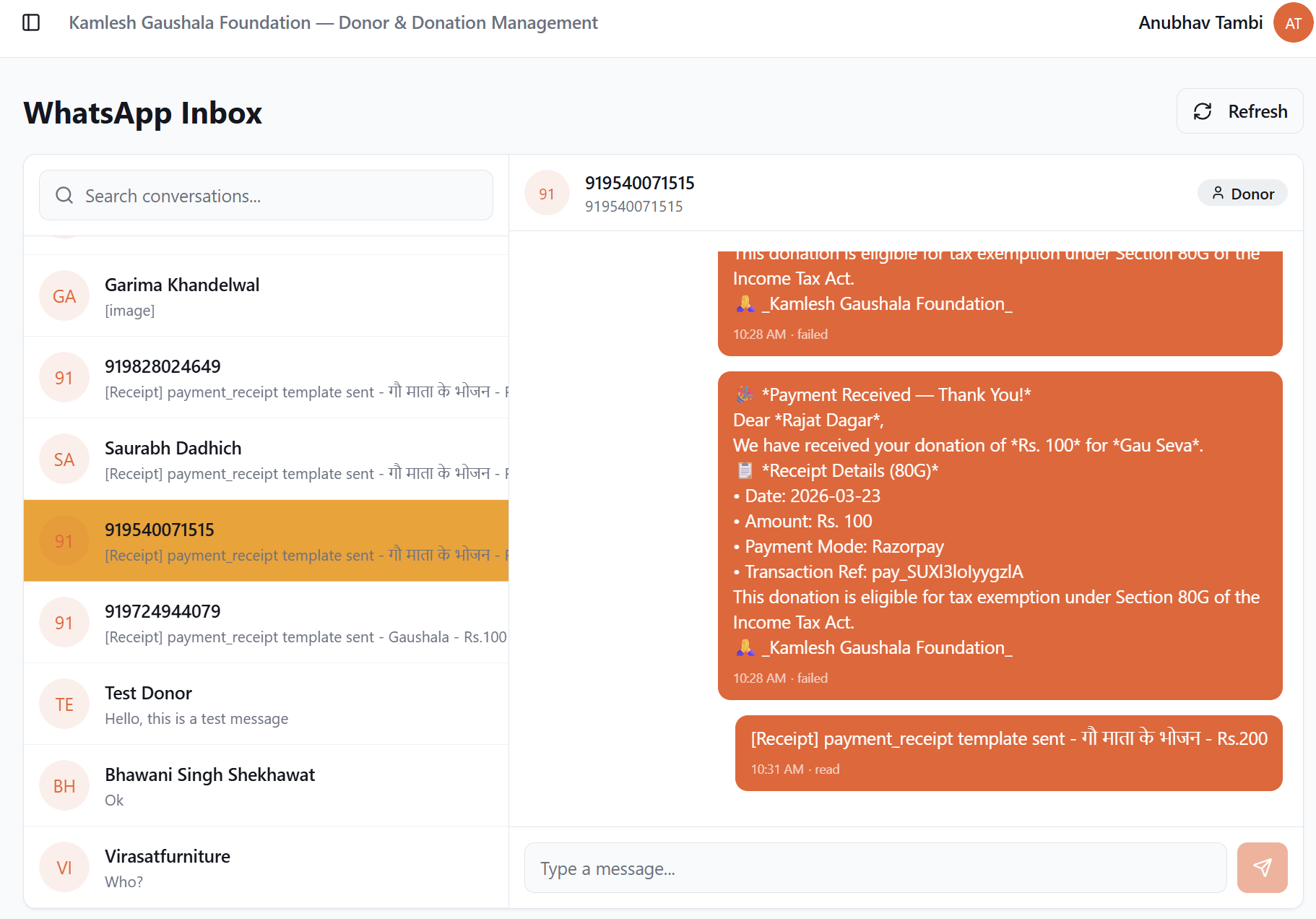Screen dimensions: 1316x919
Task: Select the Test Donor conversation
Action: point(266,704)
